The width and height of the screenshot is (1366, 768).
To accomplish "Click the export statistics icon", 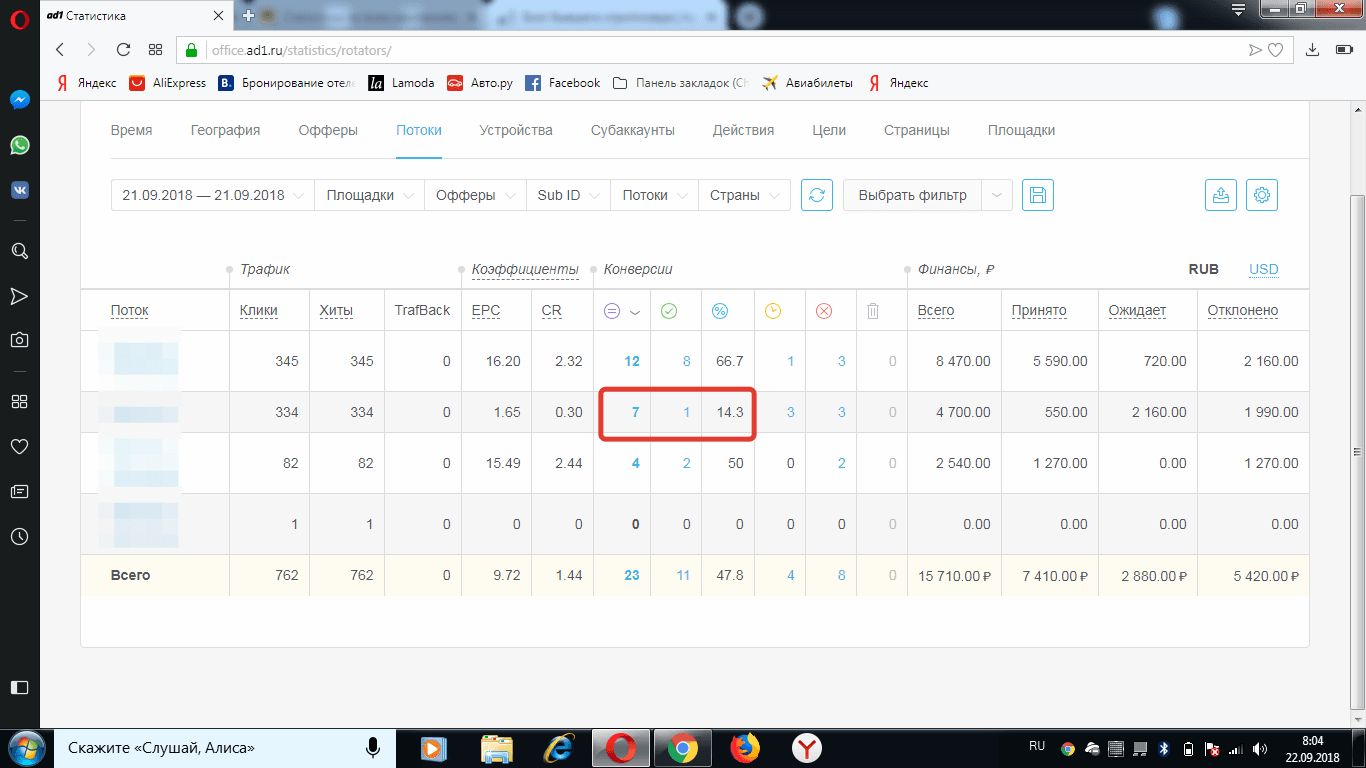I will coord(1221,195).
